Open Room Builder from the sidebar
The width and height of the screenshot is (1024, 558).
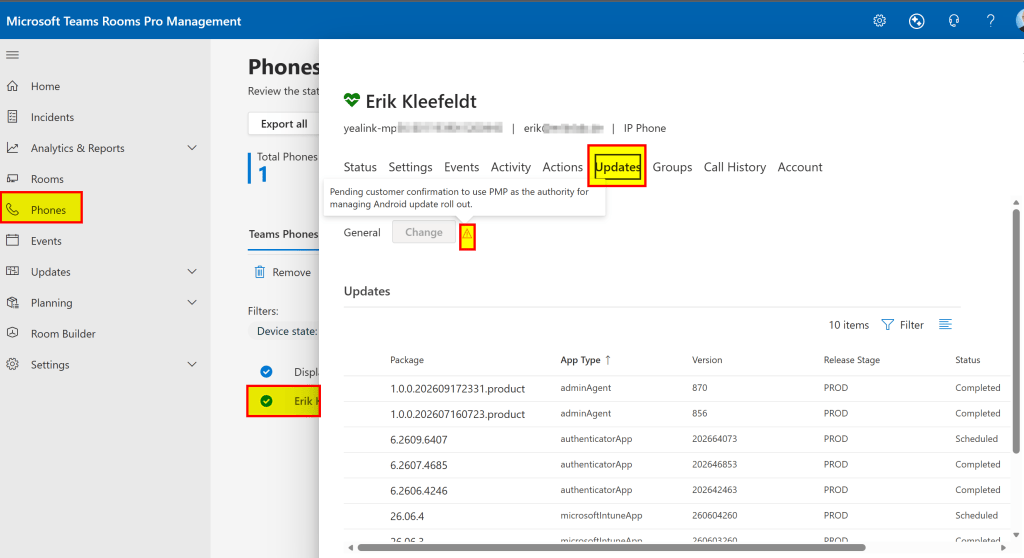click(x=63, y=333)
